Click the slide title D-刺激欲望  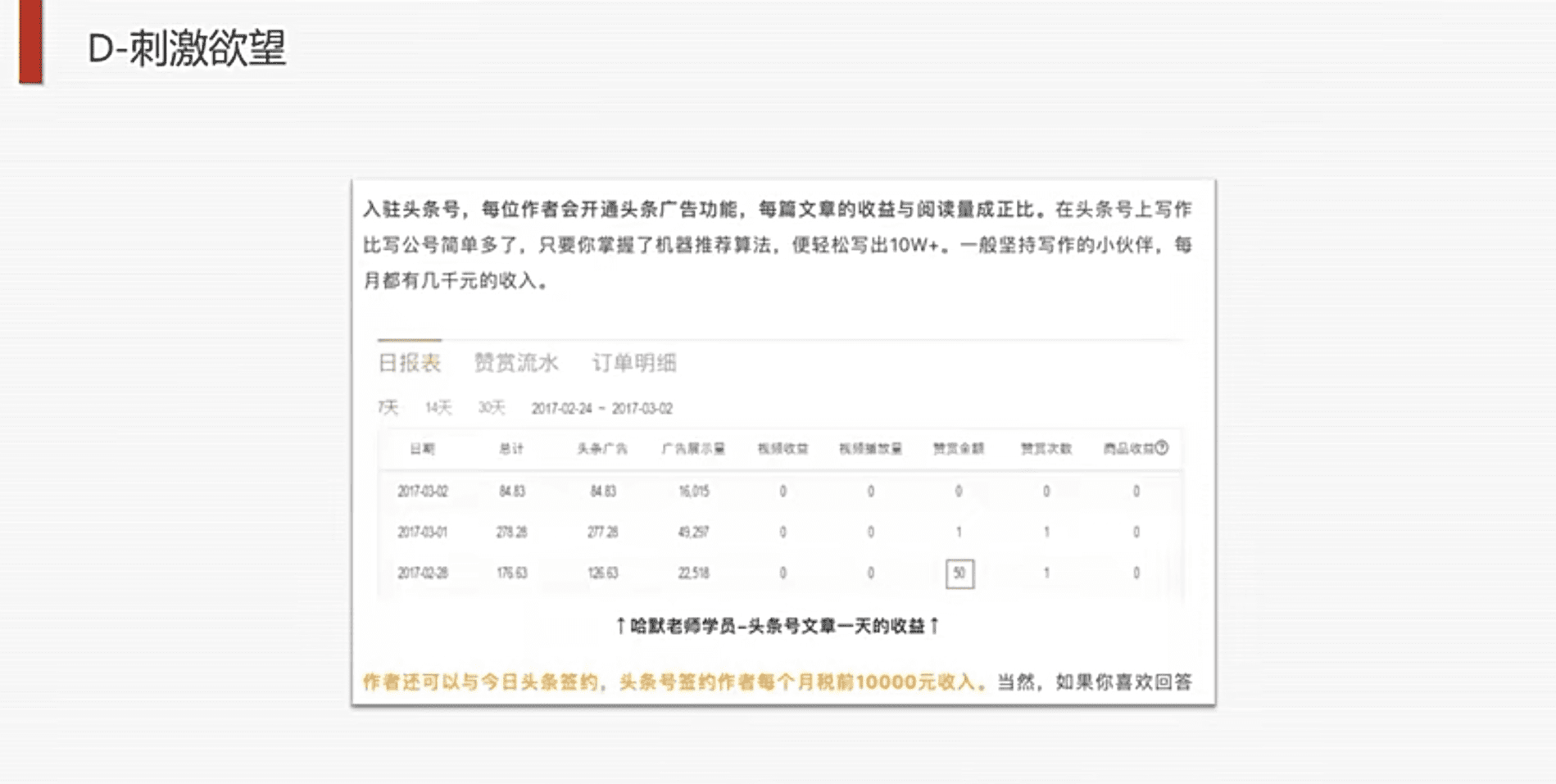click(x=187, y=48)
